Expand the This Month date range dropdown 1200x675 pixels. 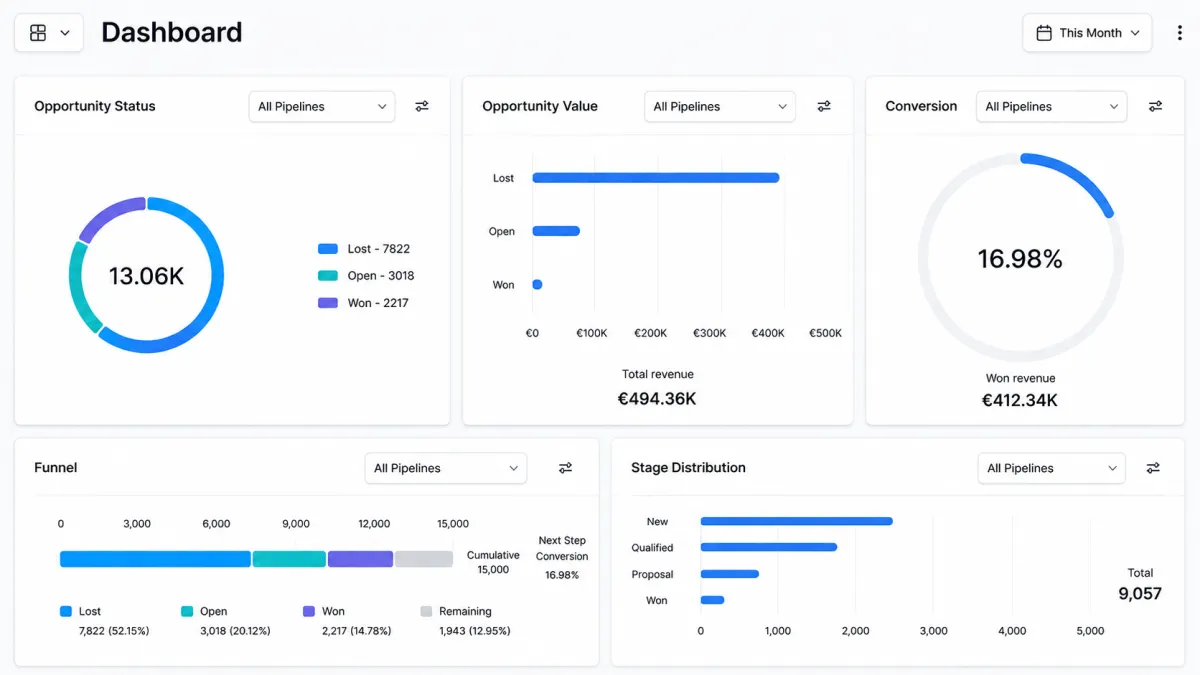[1087, 33]
